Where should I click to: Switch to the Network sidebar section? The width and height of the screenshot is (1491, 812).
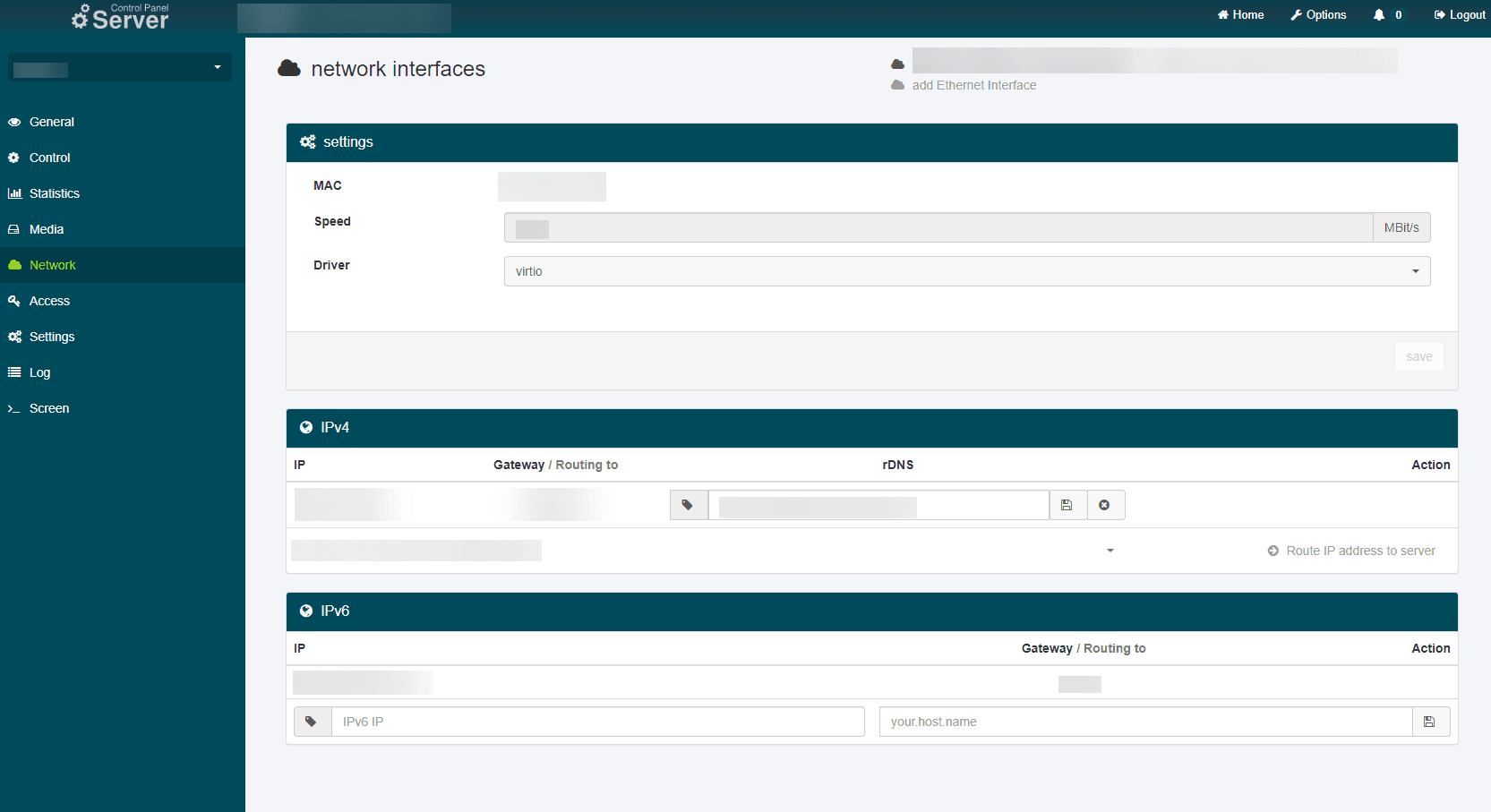click(53, 265)
